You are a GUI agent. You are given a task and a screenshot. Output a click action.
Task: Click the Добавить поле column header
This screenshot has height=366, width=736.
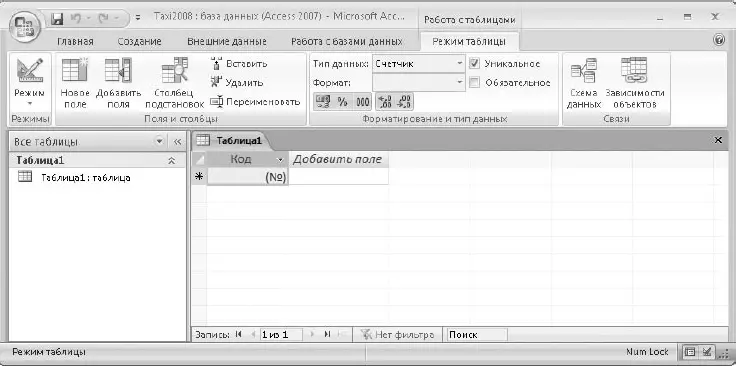pyautogui.click(x=338, y=160)
